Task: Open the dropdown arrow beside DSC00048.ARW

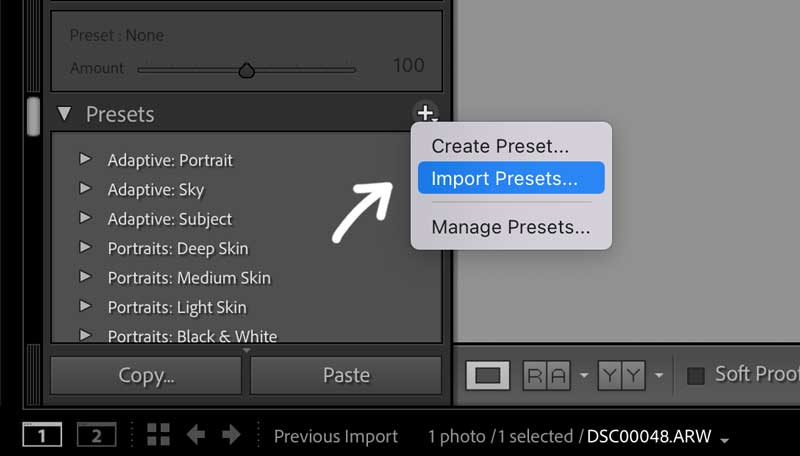Action: coord(724,438)
